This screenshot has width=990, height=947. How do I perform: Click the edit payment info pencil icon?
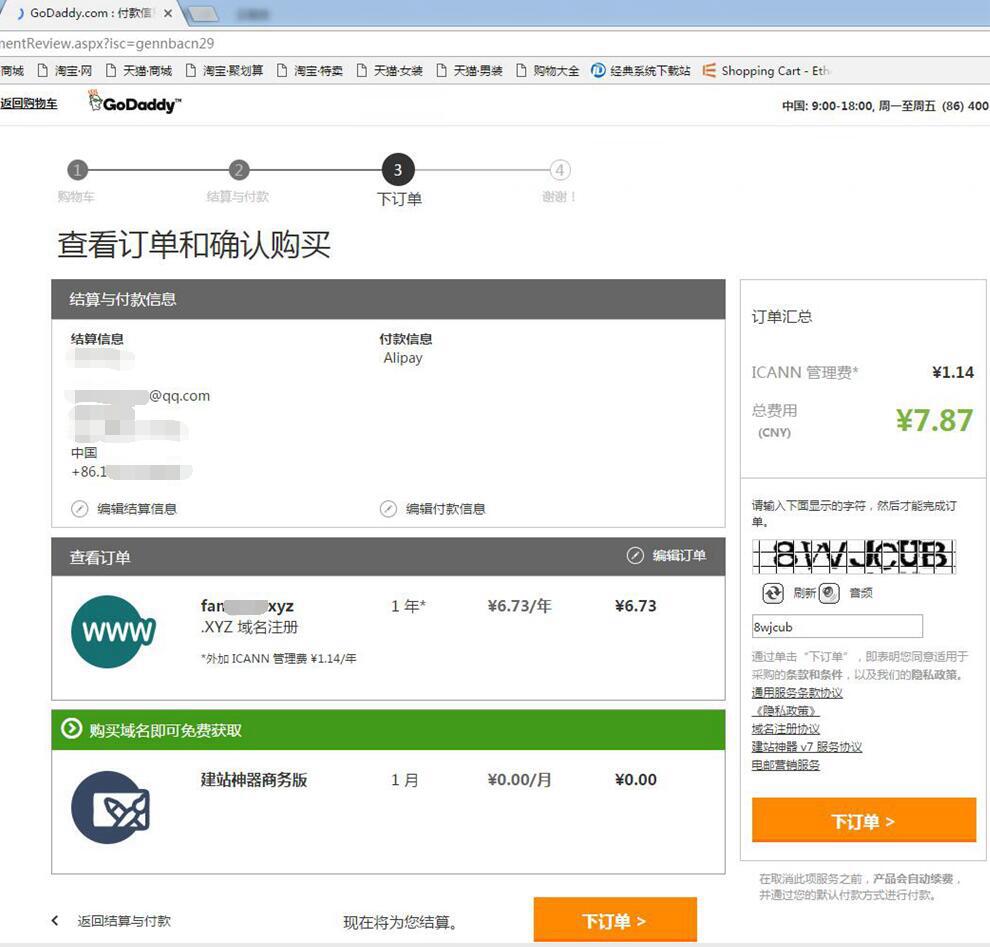tap(388, 509)
